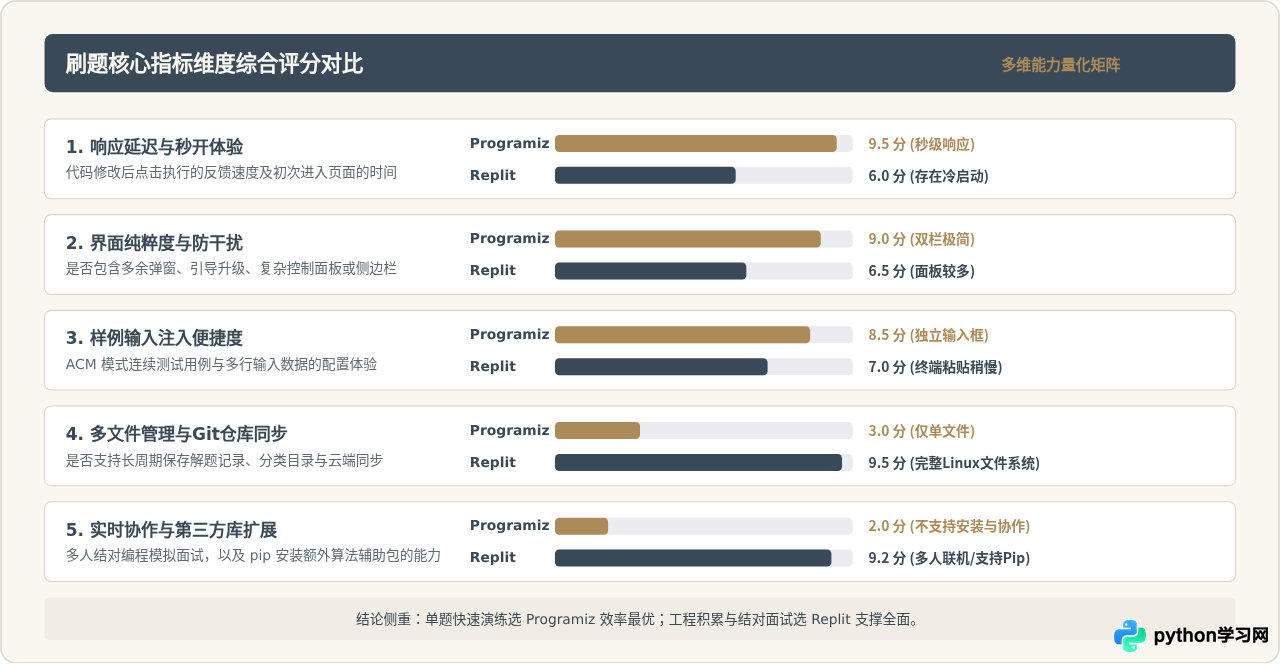Select heading 1. 响应延迟与秒开体验
Image resolution: width=1280 pixels, height=664 pixels.
point(154,147)
